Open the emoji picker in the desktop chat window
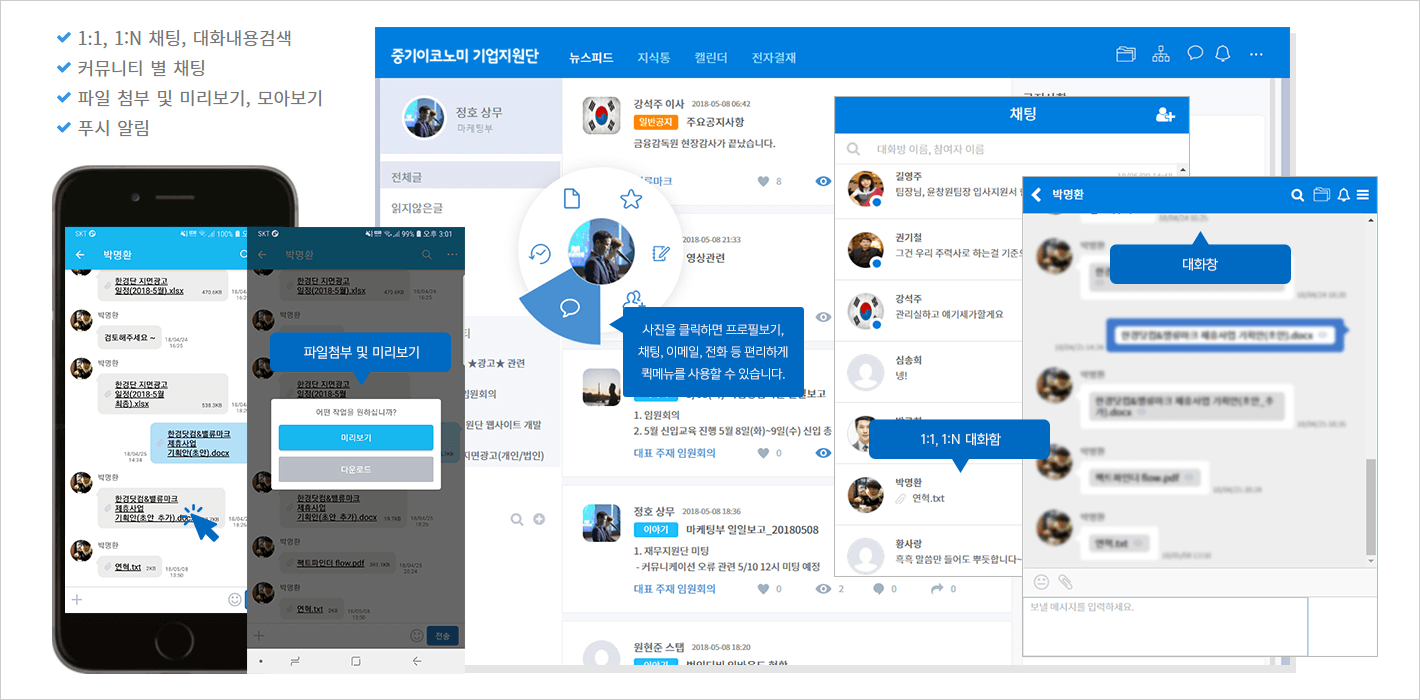Viewport: 1420px width, 700px height. (1041, 581)
